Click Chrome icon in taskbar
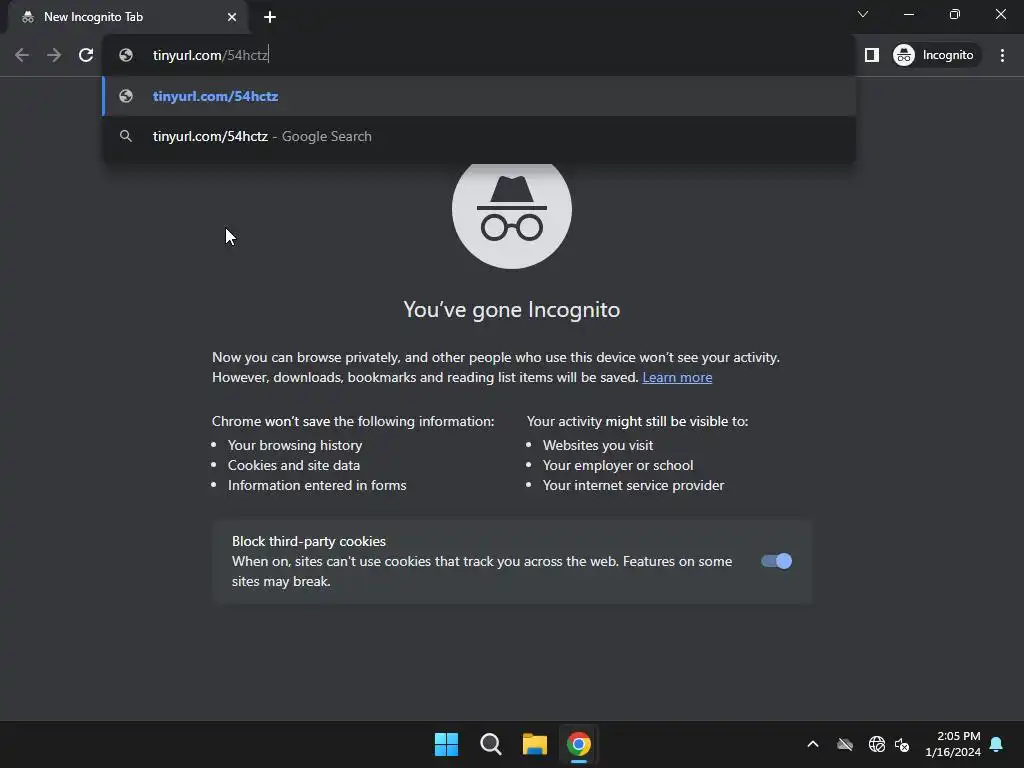 [579, 744]
